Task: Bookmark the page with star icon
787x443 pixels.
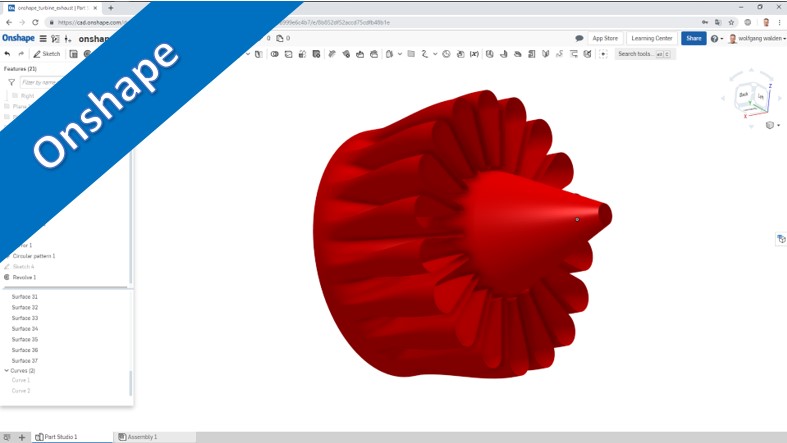Action: click(731, 22)
